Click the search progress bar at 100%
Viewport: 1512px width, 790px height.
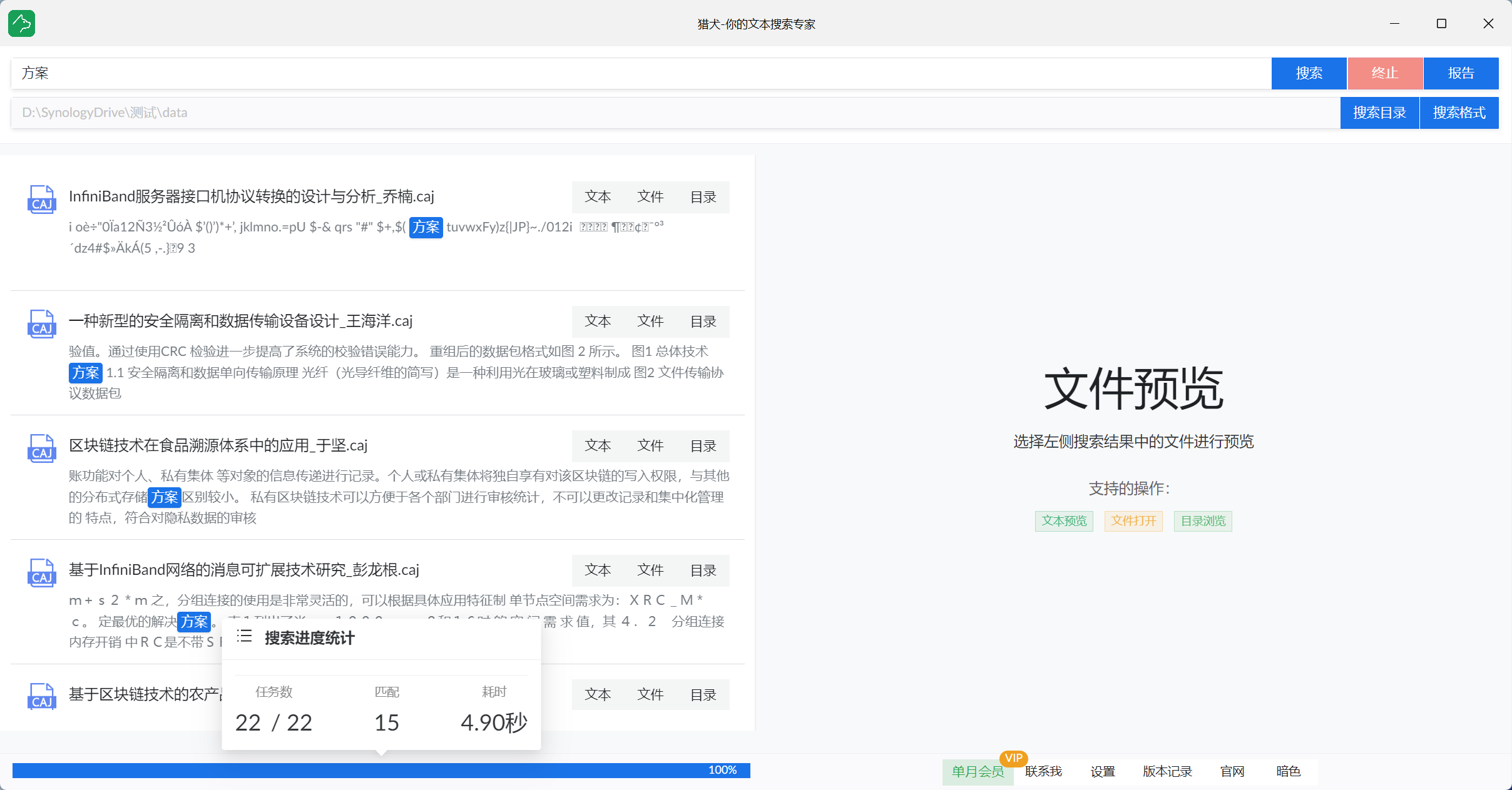pos(381,770)
